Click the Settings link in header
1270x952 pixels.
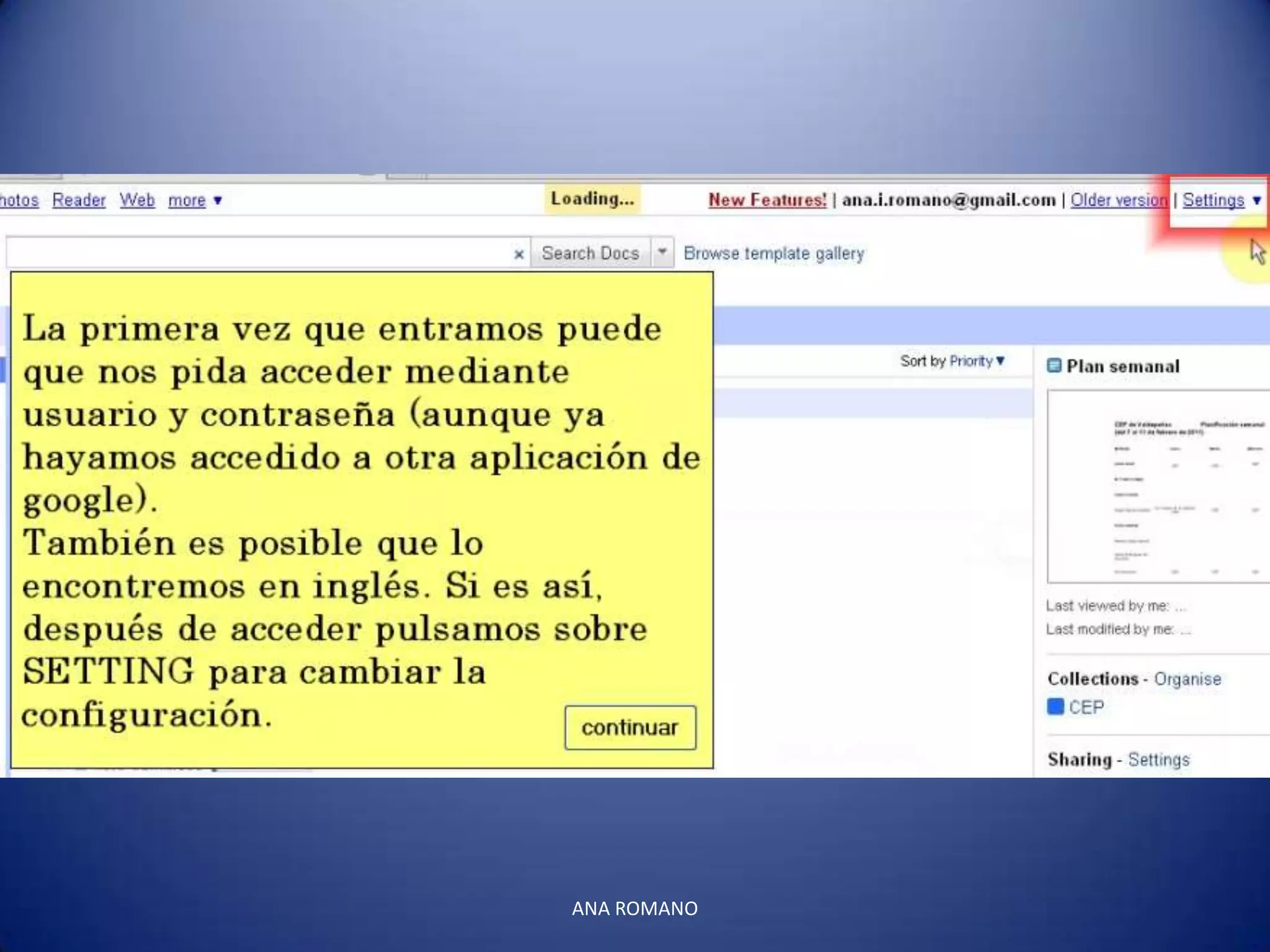coord(1213,200)
